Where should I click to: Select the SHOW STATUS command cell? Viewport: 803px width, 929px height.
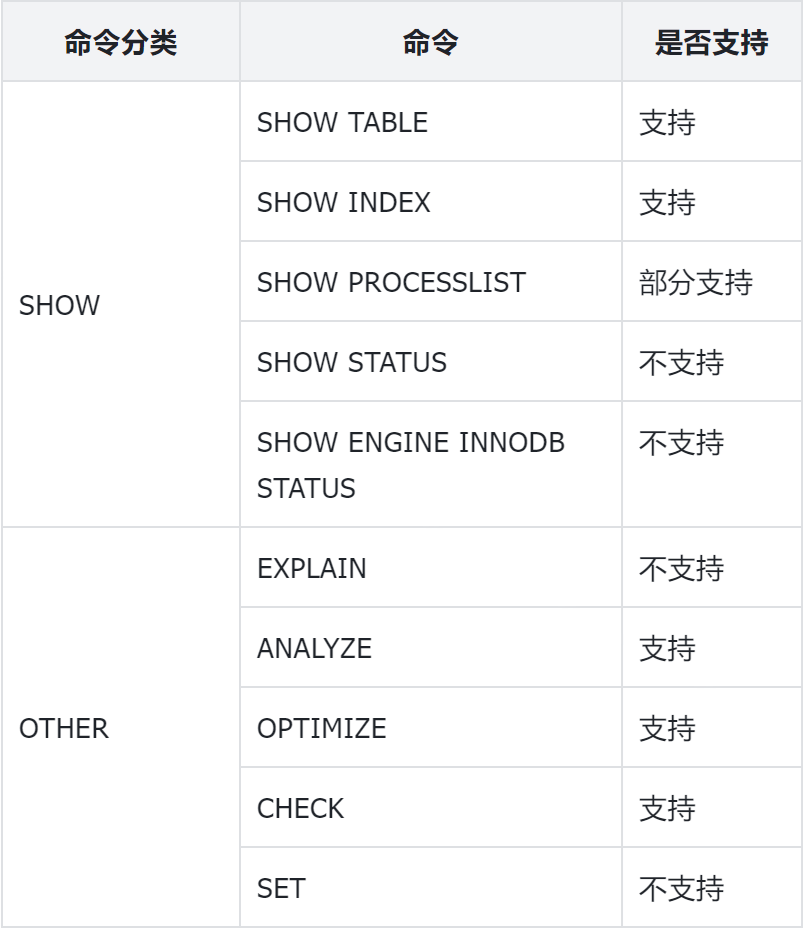352,362
